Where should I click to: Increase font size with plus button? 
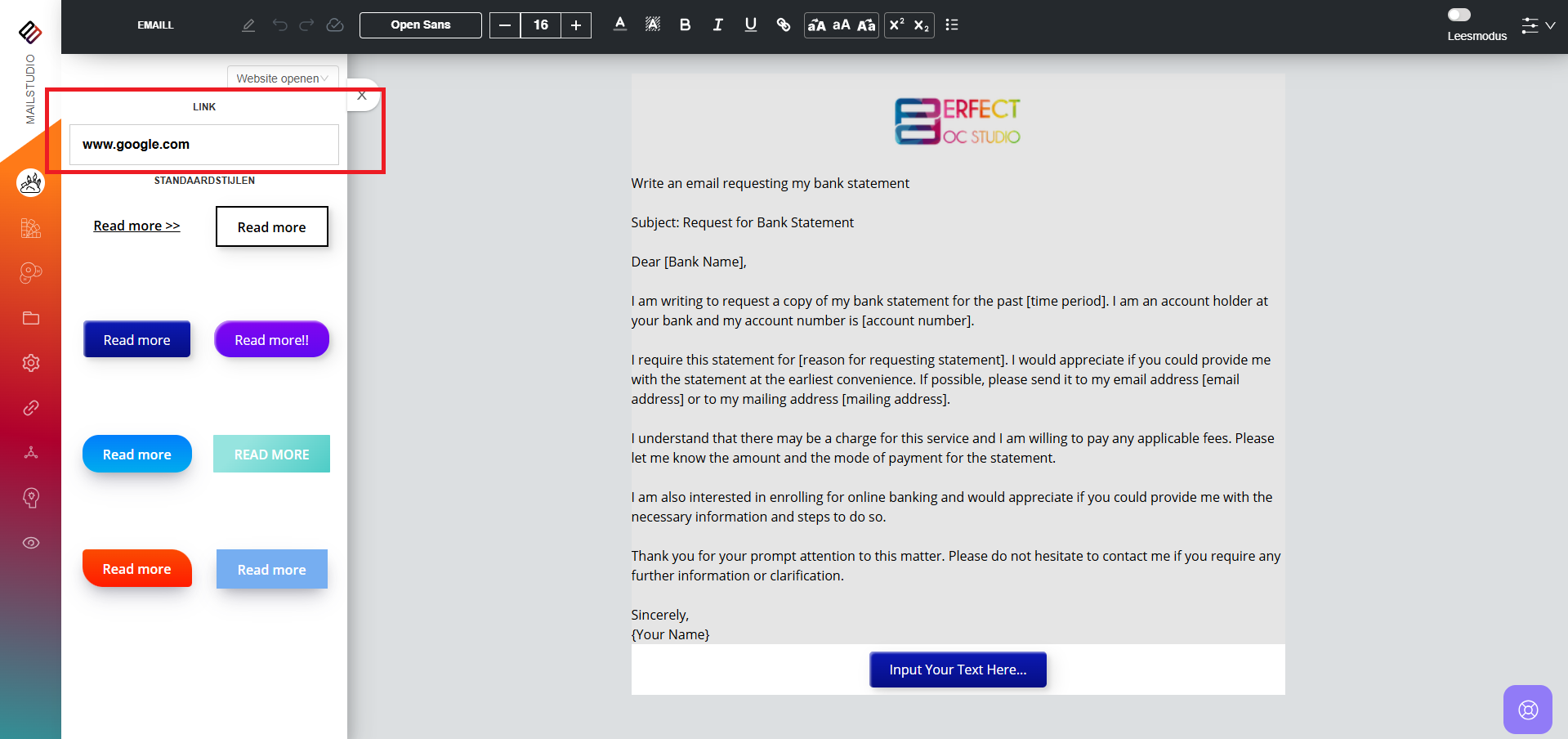[x=576, y=25]
